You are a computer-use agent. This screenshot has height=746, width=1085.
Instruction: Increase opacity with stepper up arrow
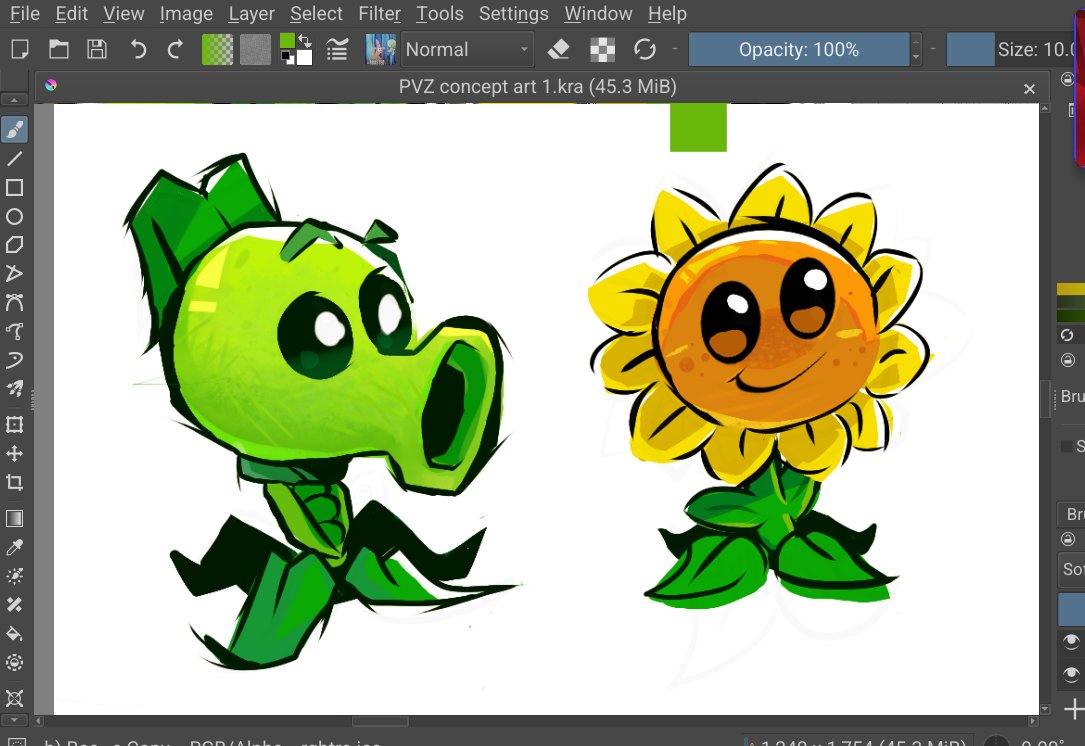(x=916, y=41)
